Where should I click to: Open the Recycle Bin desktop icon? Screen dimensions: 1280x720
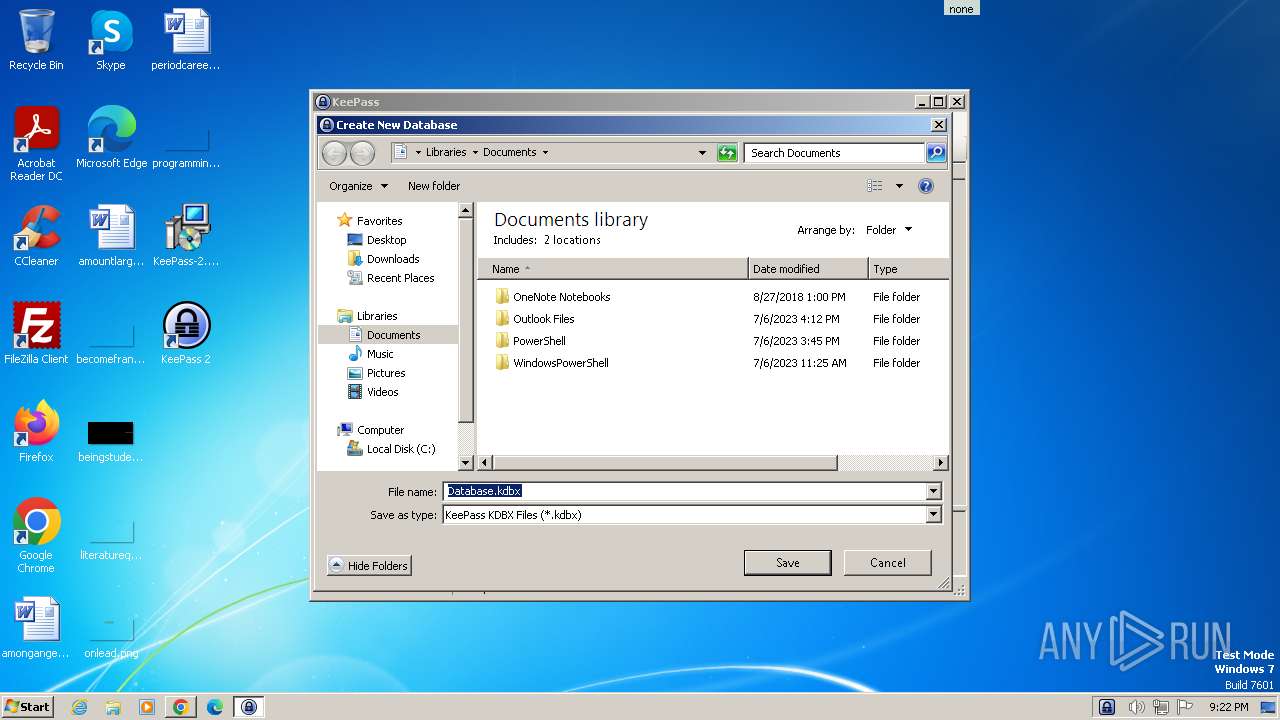36,40
